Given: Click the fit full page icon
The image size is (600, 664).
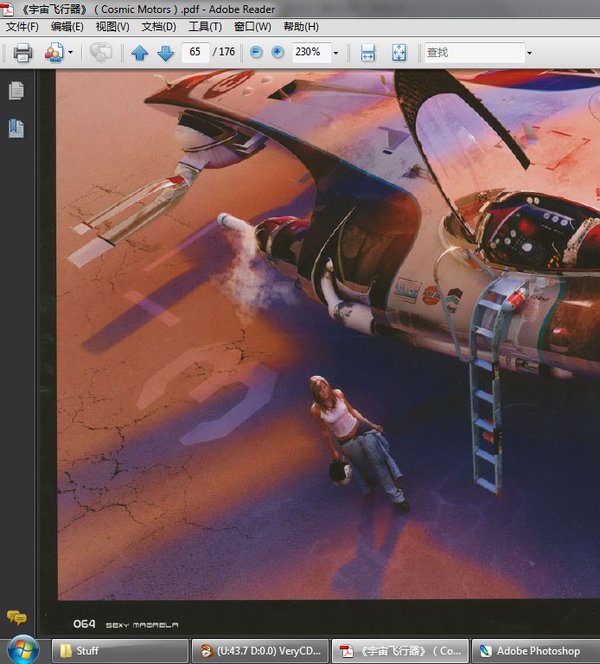Looking at the screenshot, I should [x=399, y=53].
